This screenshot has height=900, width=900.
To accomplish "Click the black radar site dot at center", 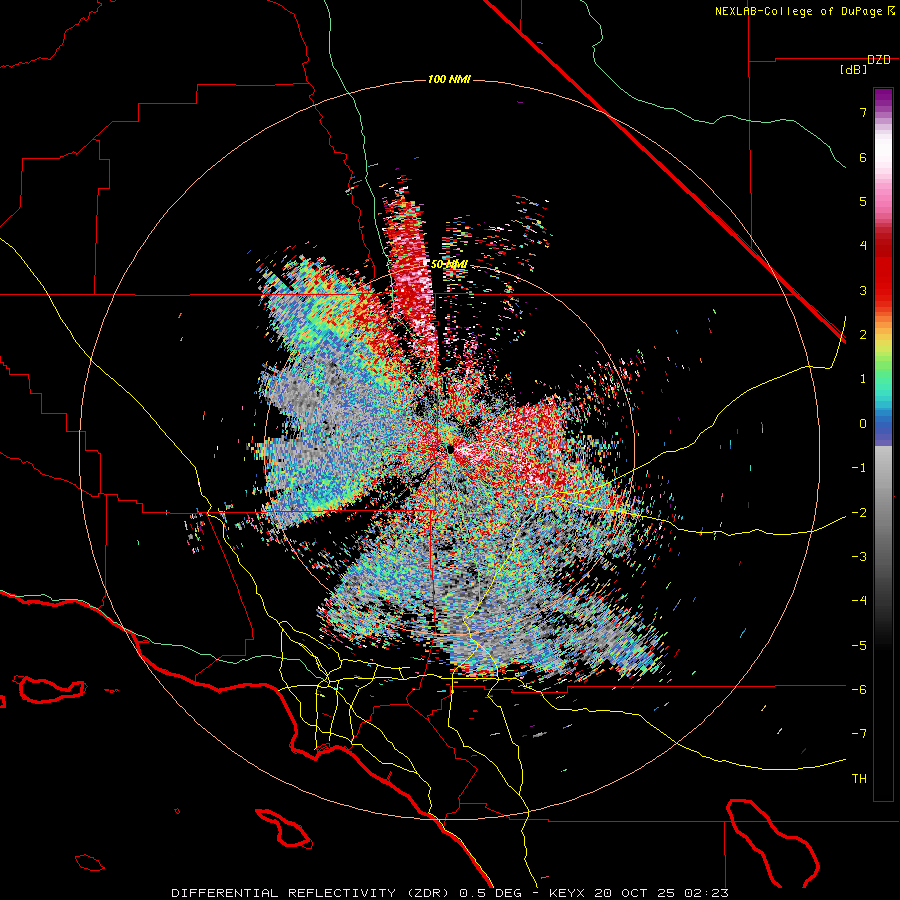I will (450, 449).
